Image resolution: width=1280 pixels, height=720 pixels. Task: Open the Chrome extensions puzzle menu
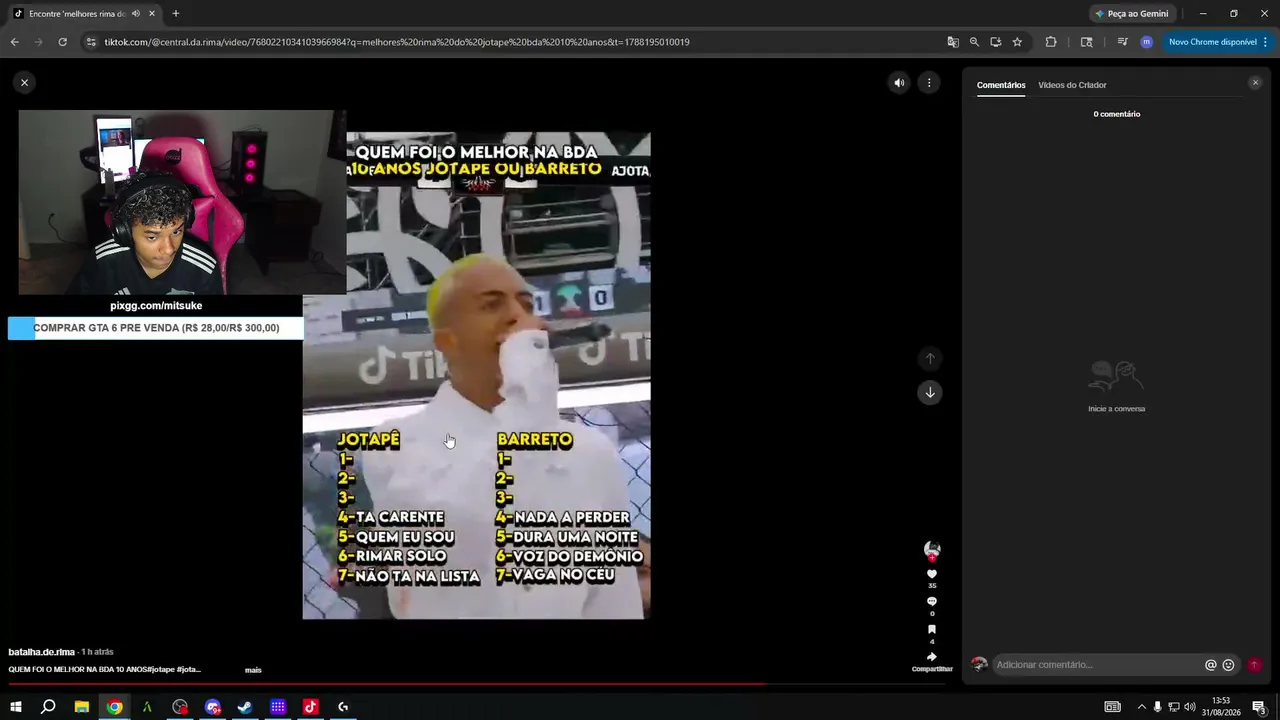pos(1051,42)
